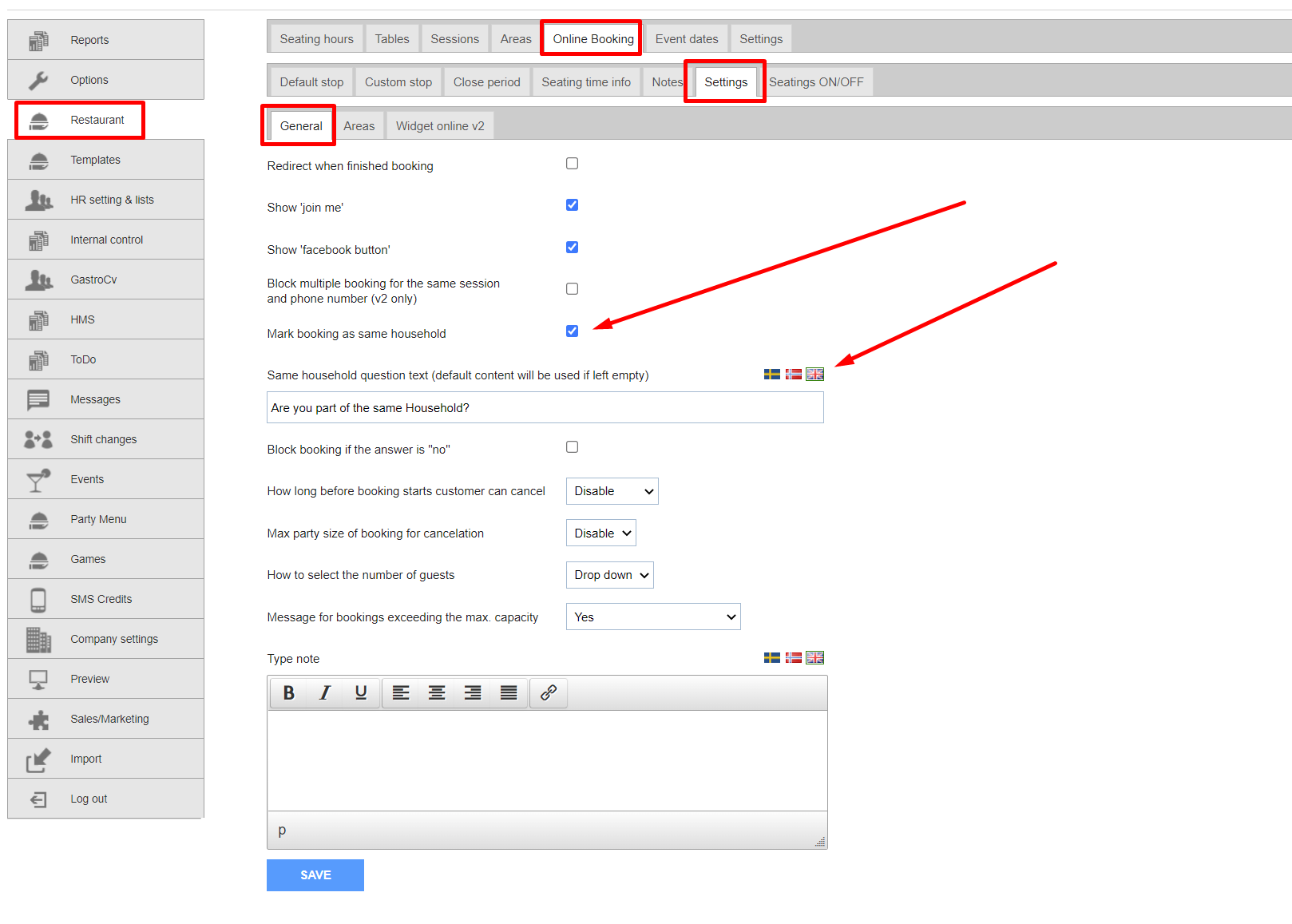
Task: Select the UK flag for household question
Action: 814,375
